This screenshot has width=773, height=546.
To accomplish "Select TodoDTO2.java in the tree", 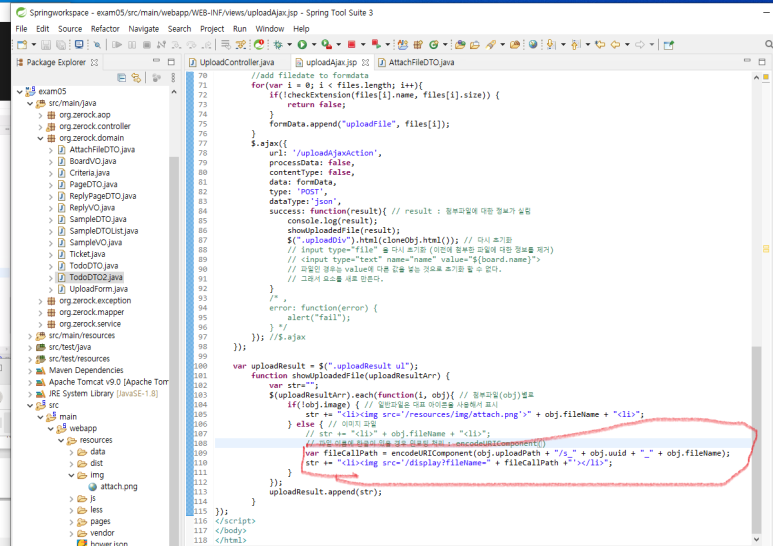I will click(96, 277).
